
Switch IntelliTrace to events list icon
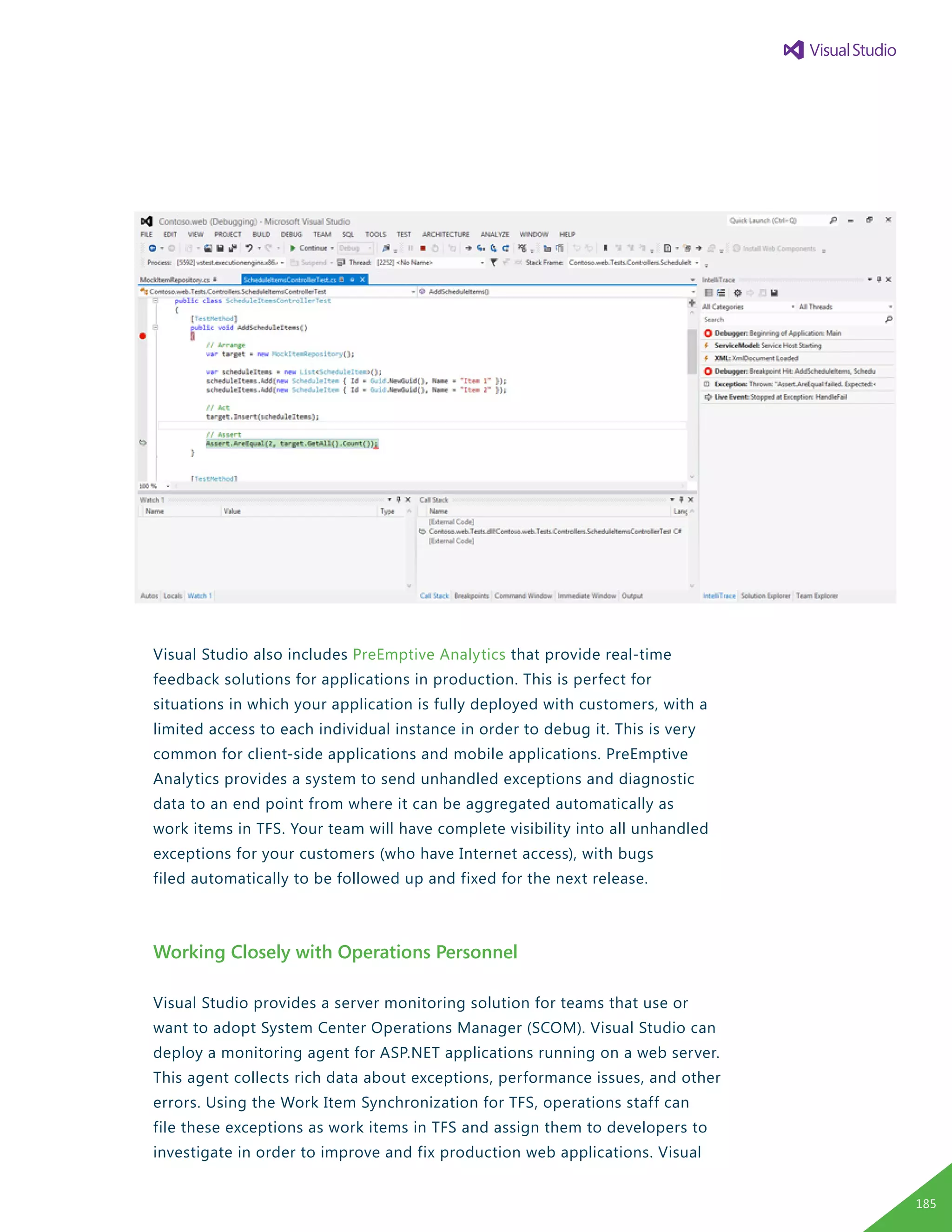(708, 293)
